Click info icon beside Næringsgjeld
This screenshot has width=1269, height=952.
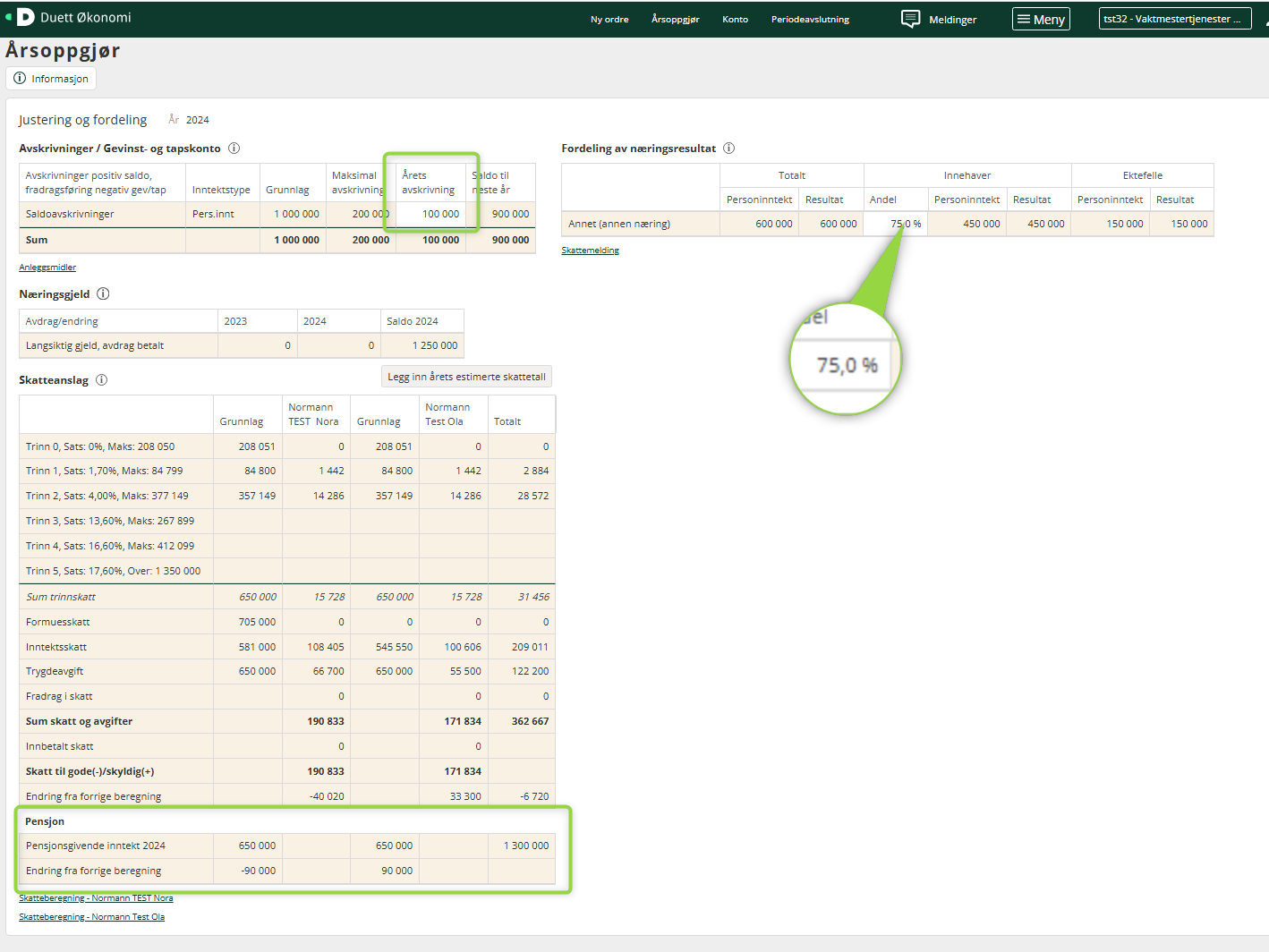click(103, 293)
